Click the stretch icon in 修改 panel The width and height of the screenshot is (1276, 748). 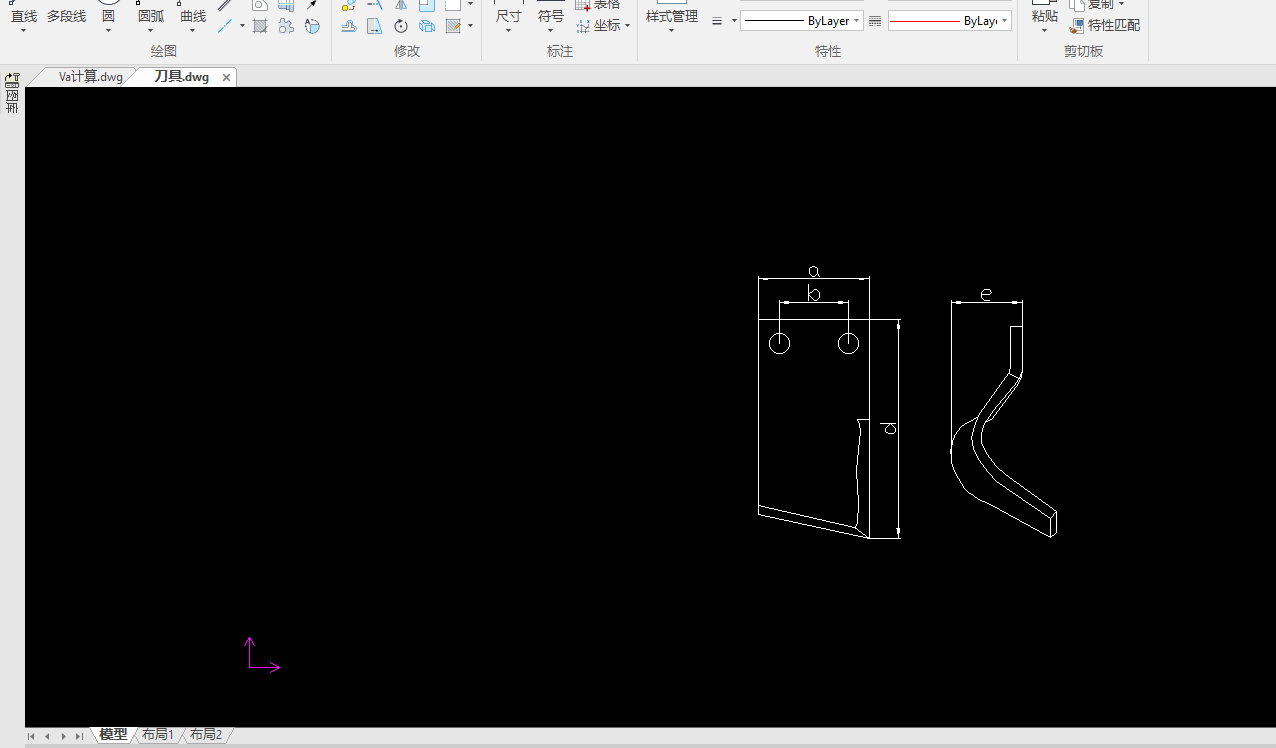pyautogui.click(x=374, y=26)
